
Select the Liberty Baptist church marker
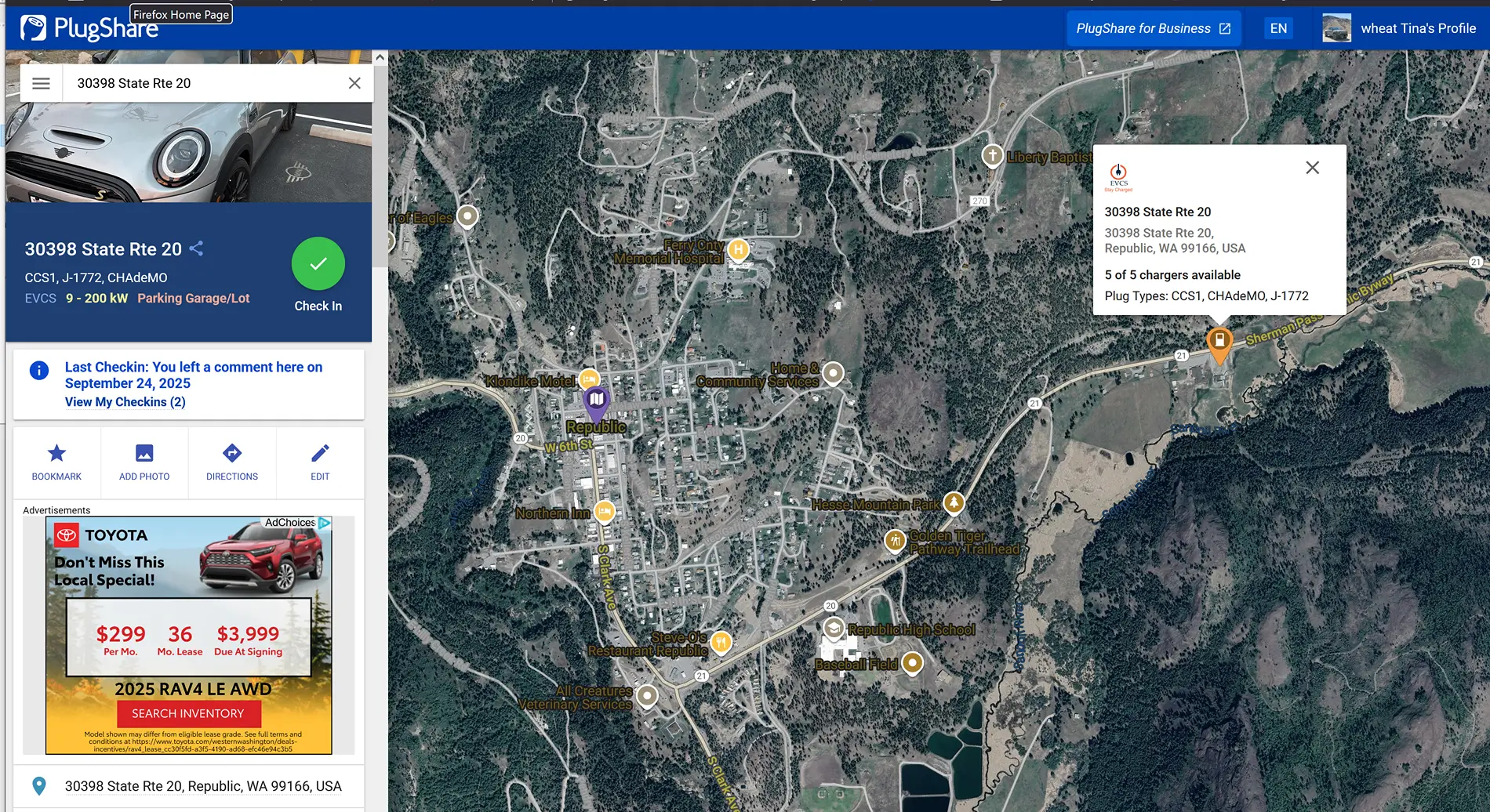coord(993,155)
